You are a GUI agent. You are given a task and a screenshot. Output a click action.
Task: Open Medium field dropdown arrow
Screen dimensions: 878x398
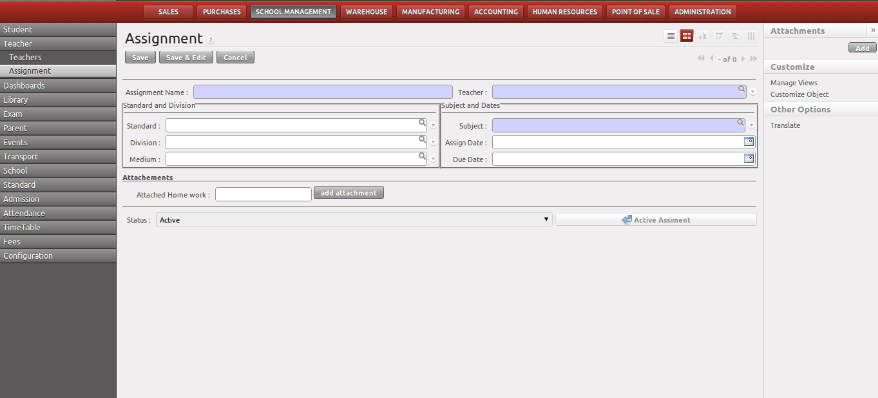point(433,159)
